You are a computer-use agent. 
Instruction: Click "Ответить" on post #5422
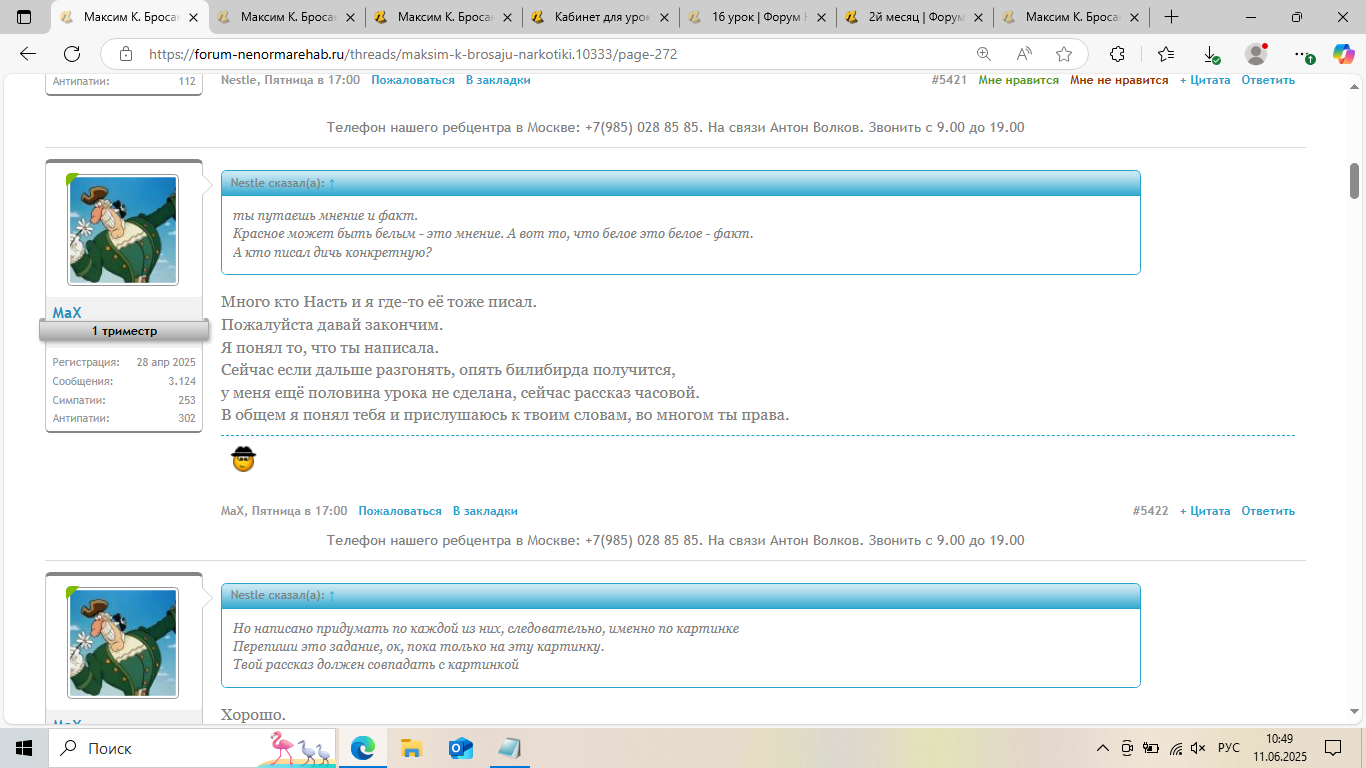[x=1267, y=511]
